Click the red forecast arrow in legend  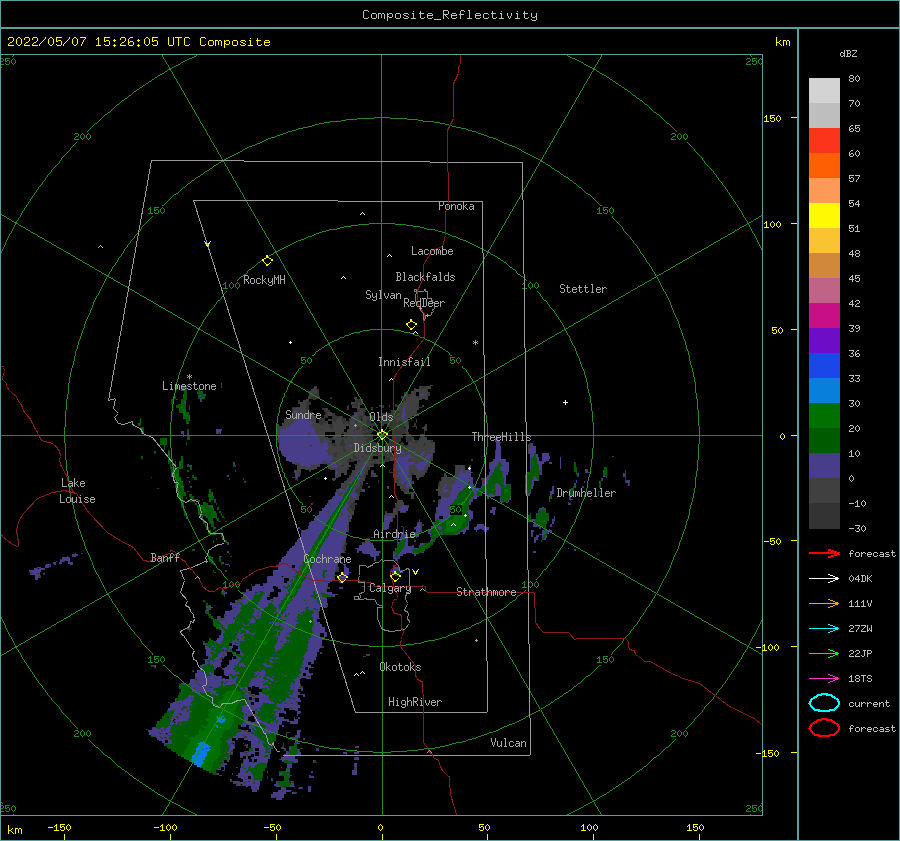(x=824, y=553)
